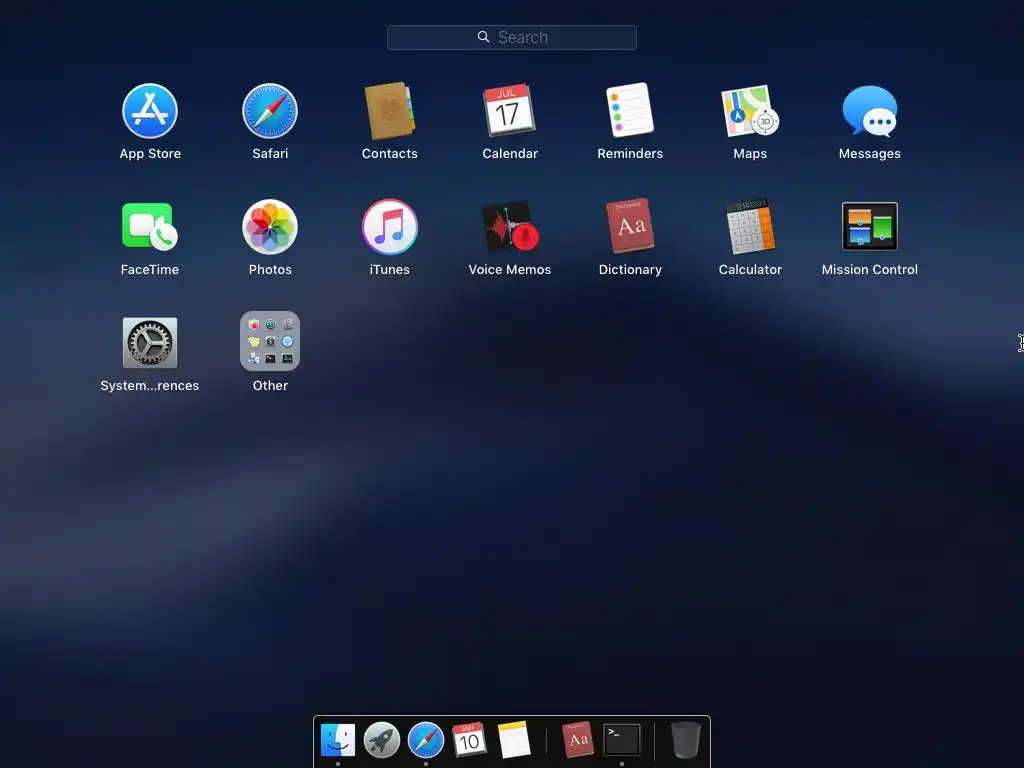Open the Notes app in the Dock
The height and width of the screenshot is (768, 1024).
[513, 739]
